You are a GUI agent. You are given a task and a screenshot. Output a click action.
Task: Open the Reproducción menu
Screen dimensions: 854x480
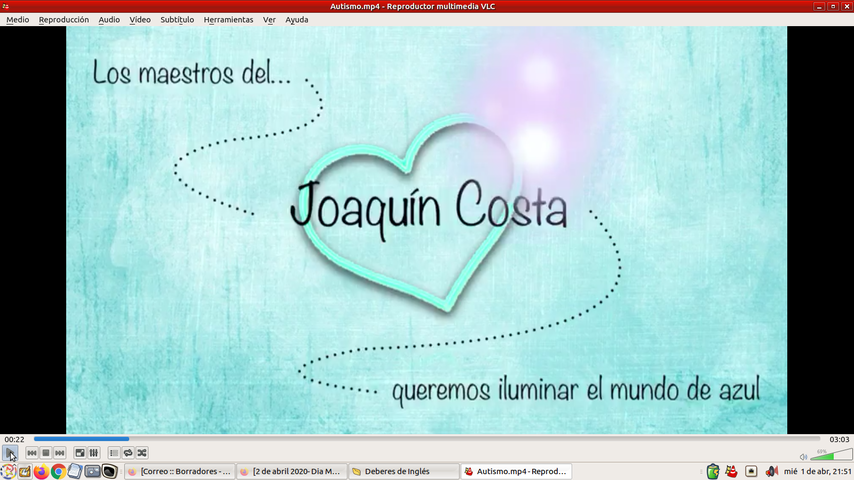click(64, 20)
